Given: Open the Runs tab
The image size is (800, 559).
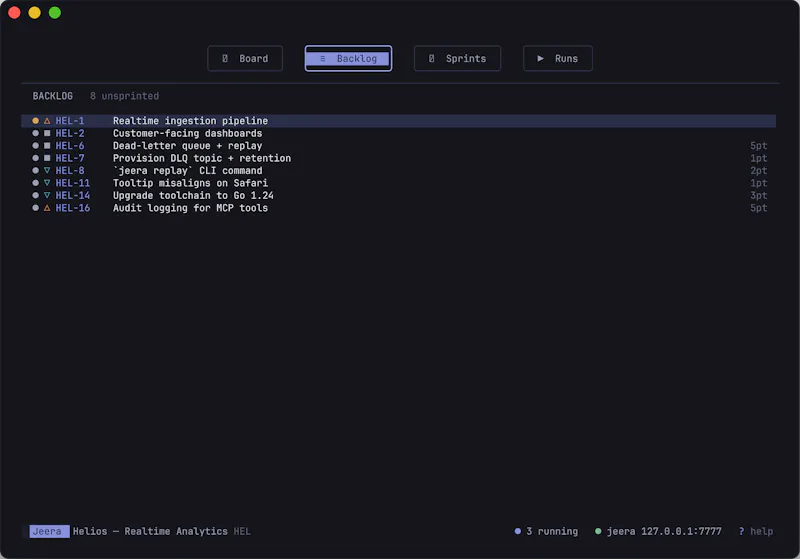Looking at the screenshot, I should pyautogui.click(x=558, y=59).
